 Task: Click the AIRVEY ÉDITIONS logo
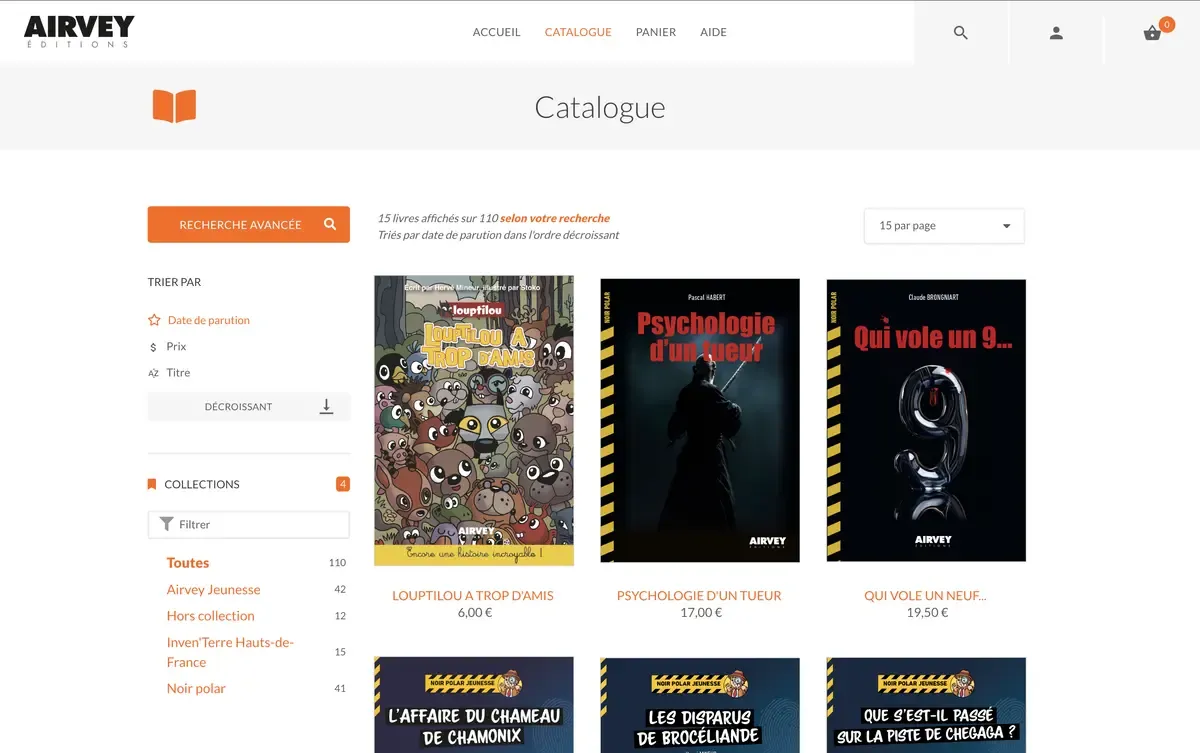[x=78, y=30]
